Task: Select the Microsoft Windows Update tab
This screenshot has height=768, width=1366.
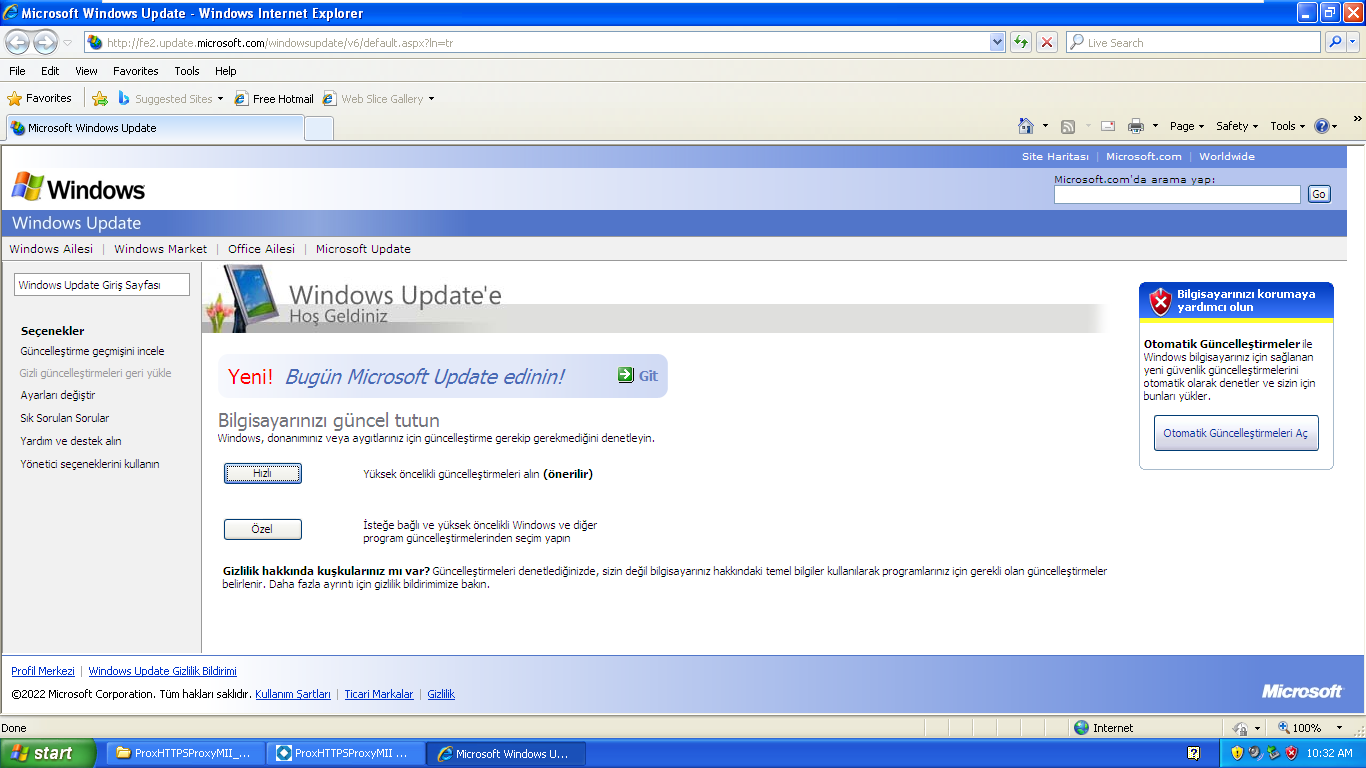Action: (154, 128)
